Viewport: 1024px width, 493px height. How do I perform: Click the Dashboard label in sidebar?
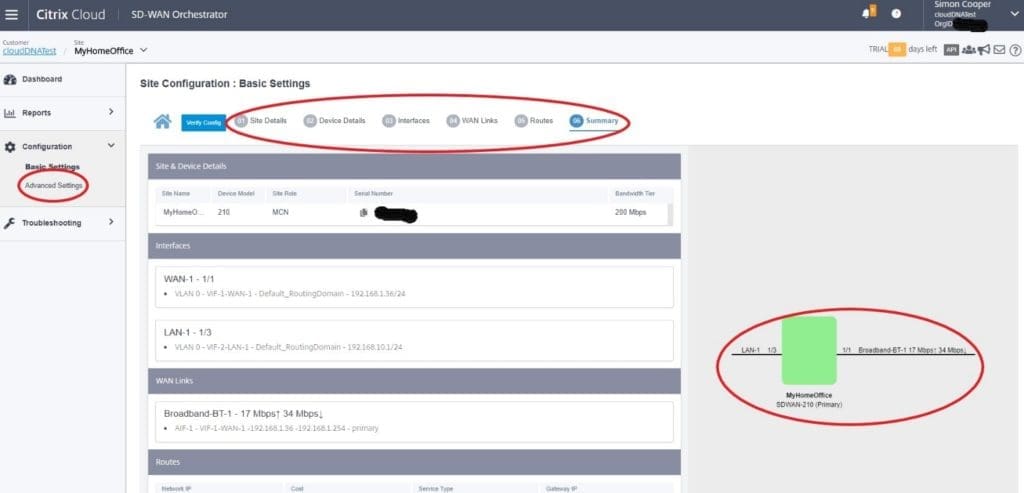pos(42,79)
